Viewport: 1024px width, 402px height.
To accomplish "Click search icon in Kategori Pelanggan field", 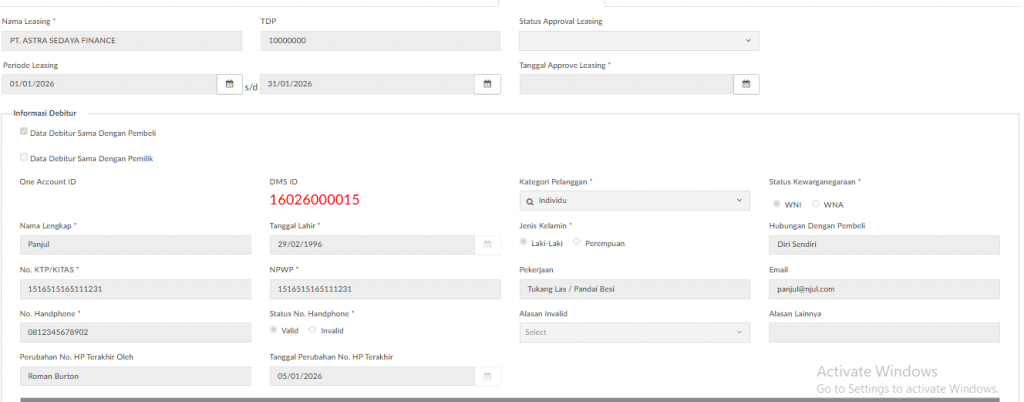I will [530, 201].
